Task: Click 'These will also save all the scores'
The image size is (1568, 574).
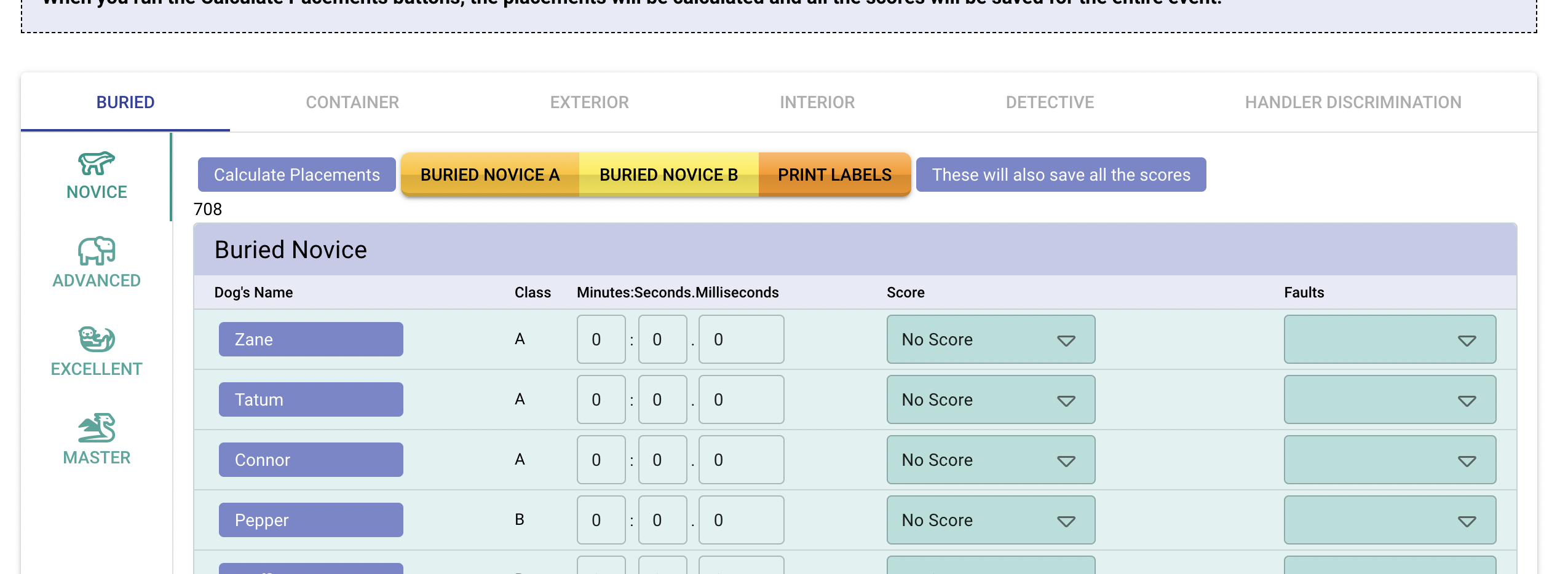Action: [x=1061, y=175]
